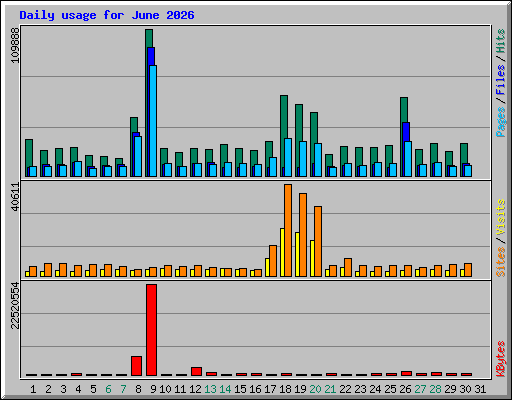The width and height of the screenshot is (512, 400).
Task: Click the 40611 y-axis value
Action: point(15,197)
